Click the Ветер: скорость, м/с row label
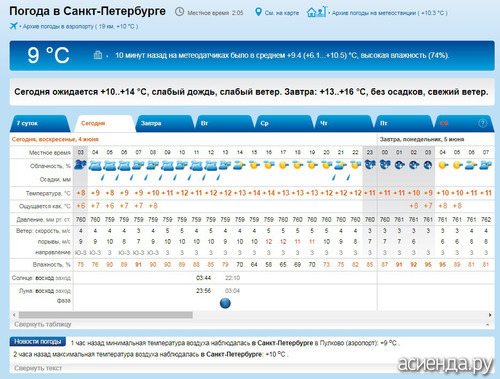Screen dimensions: 500x379 [x=43, y=231]
